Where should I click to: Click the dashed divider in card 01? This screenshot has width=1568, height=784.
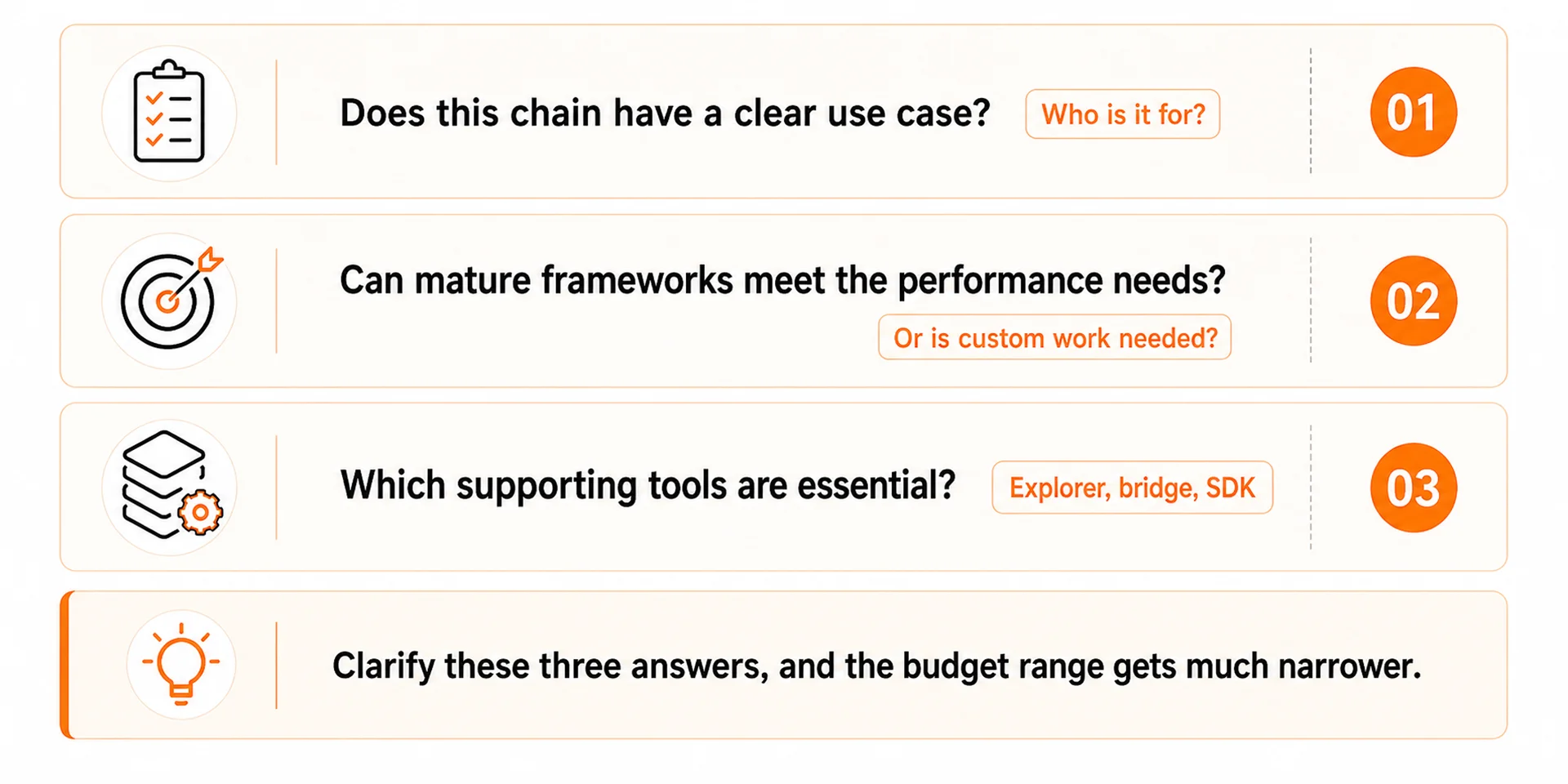1311,111
